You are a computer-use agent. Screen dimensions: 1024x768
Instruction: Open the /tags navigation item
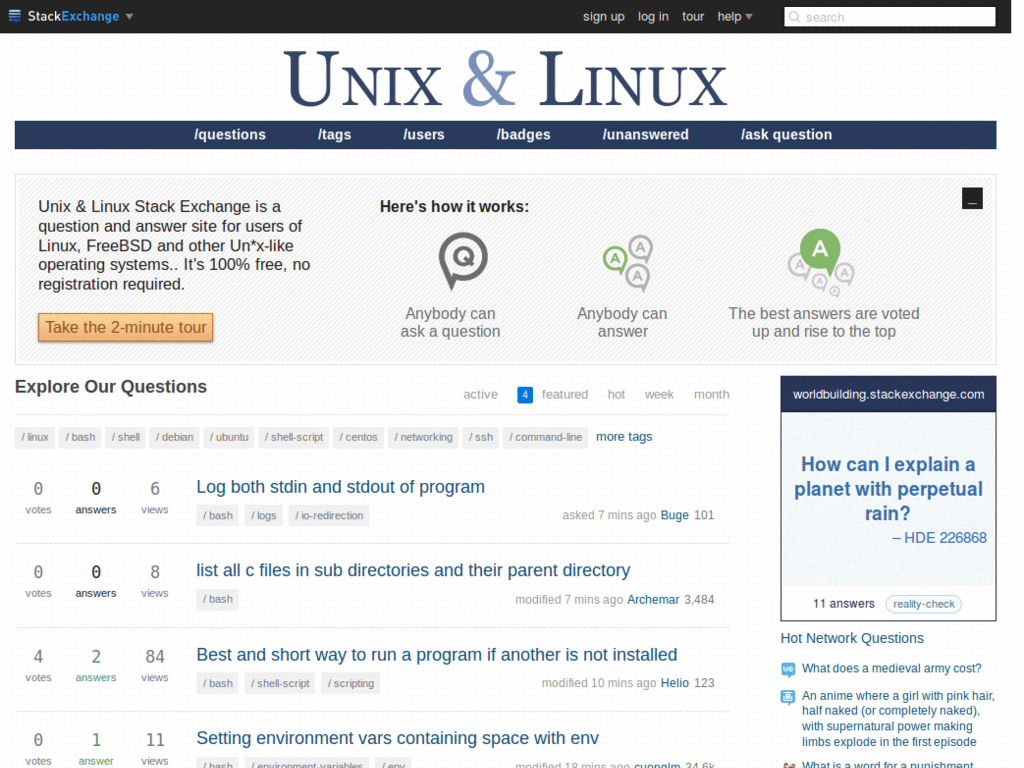pos(334,135)
